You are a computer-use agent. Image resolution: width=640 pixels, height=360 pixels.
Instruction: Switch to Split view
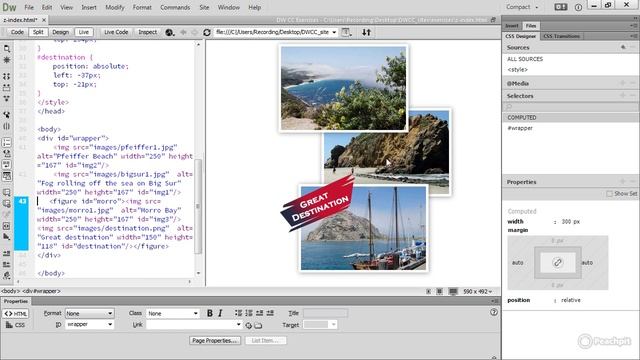pos(38,32)
